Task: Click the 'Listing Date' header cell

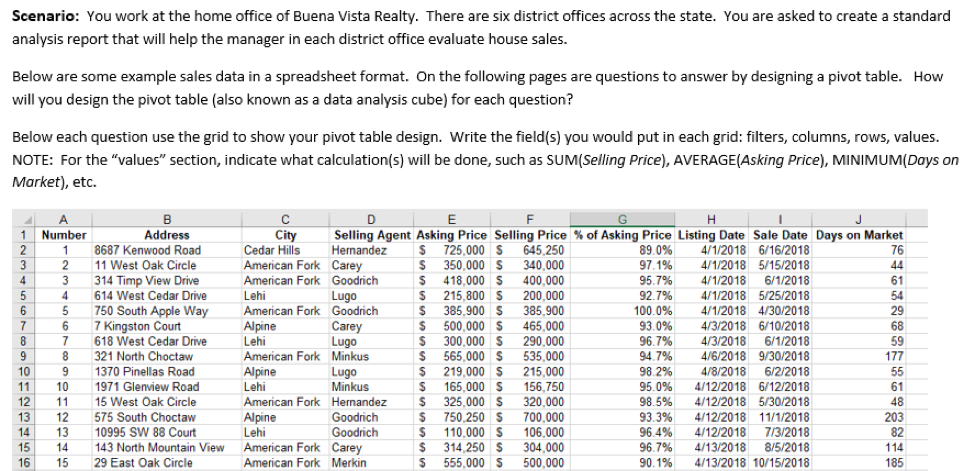Action: (712, 235)
